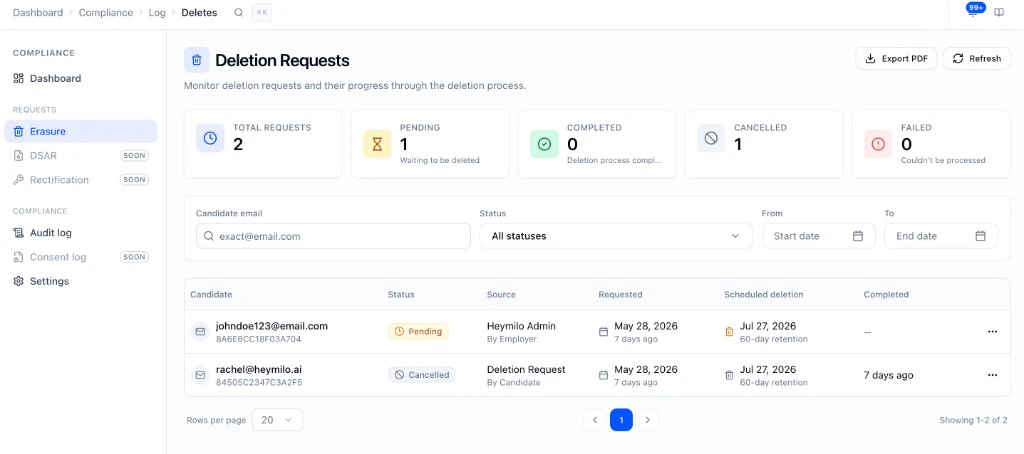Image resolution: width=1024 pixels, height=454 pixels.
Task: Go to next page with right chevron
Action: [x=647, y=420]
